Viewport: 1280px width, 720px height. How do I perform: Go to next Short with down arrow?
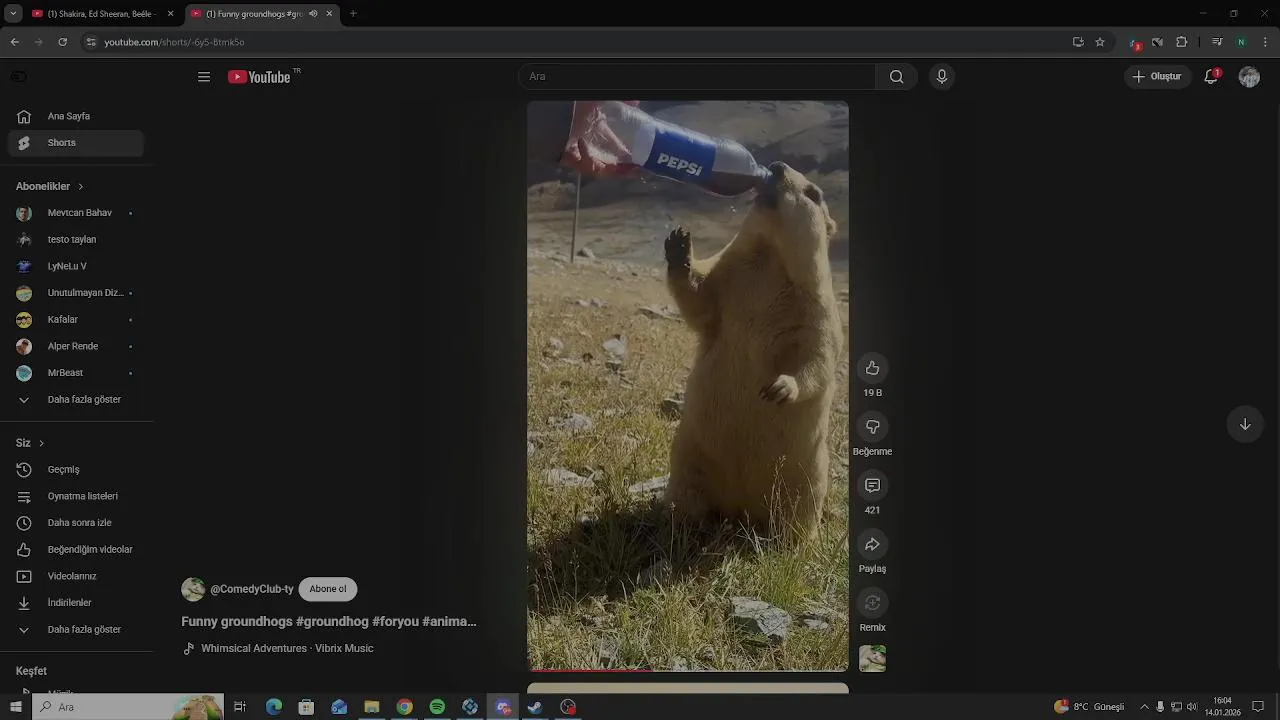click(x=1245, y=424)
